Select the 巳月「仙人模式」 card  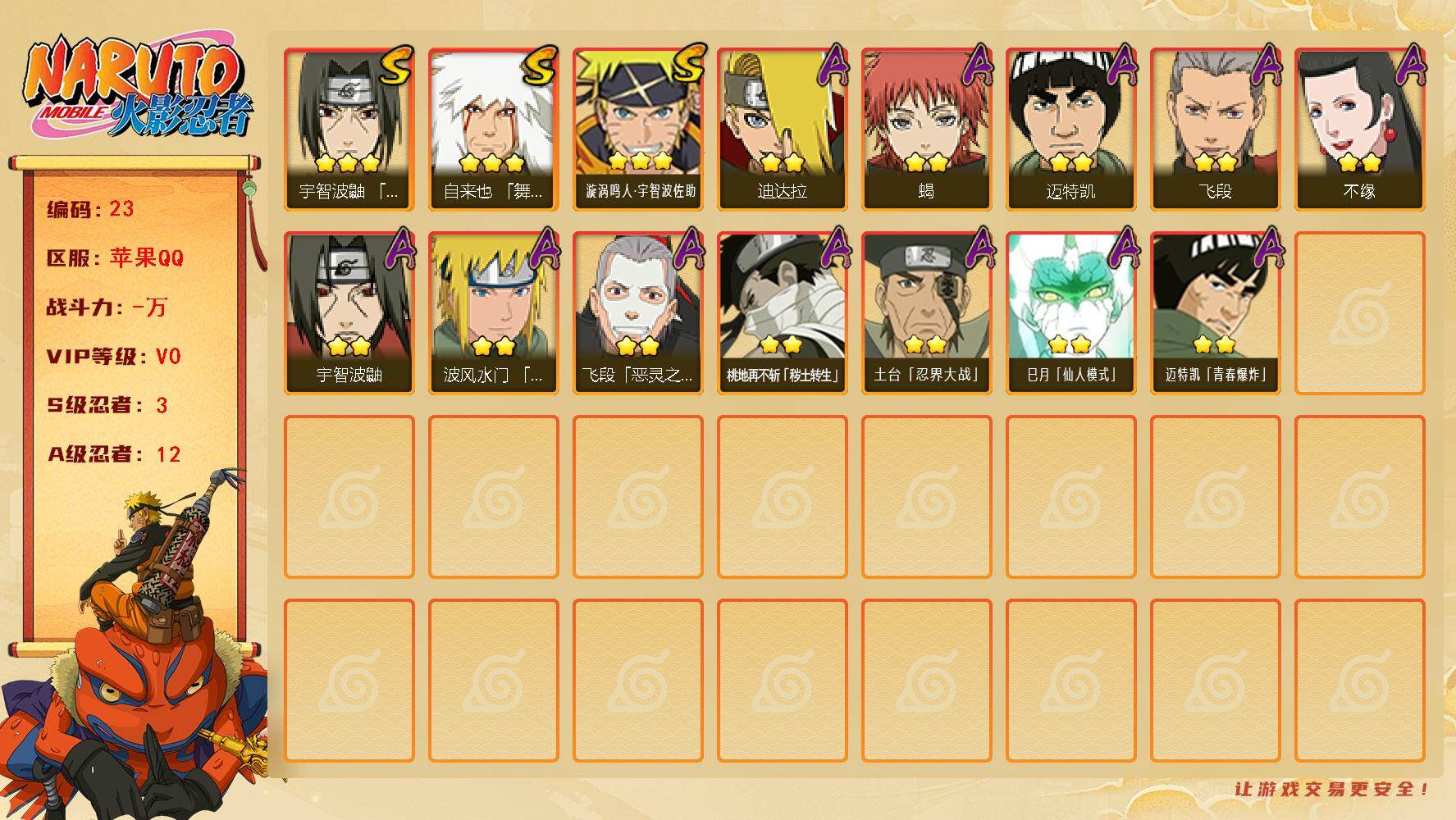[1070, 313]
